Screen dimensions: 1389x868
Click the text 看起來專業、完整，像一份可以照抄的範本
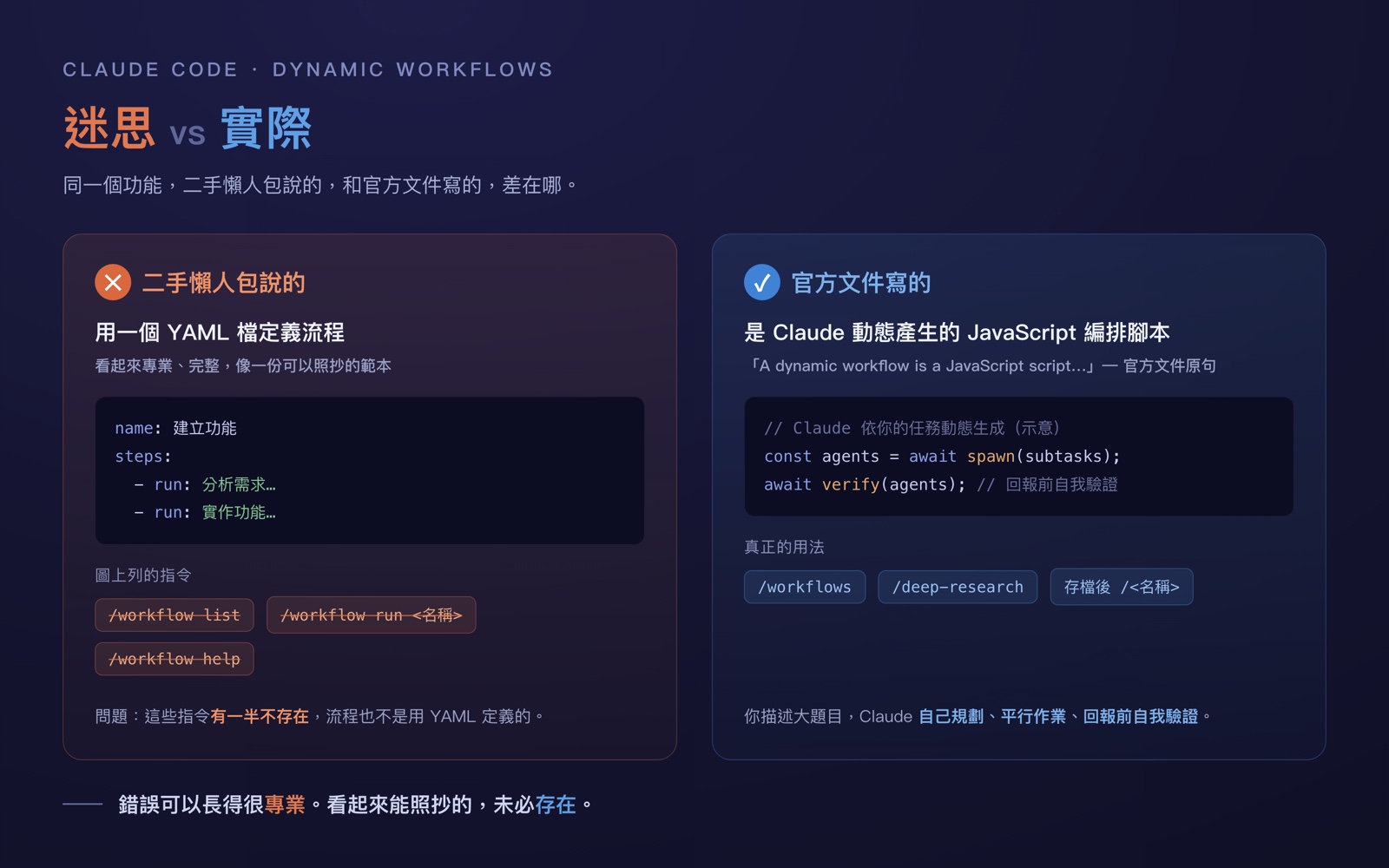(x=243, y=365)
